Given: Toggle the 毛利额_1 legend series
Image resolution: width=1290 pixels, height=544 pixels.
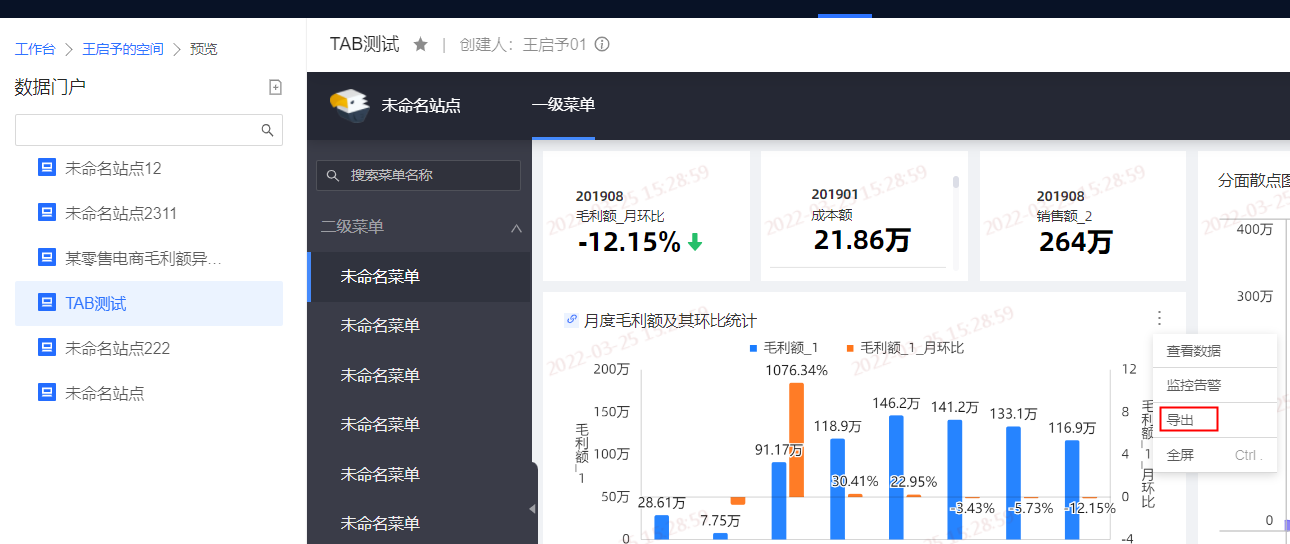Looking at the screenshot, I should [784, 348].
